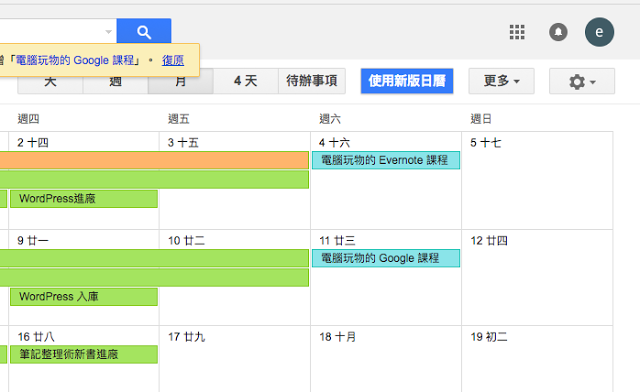Click the 週四 column header
This screenshot has width=640, height=392.
[x=28, y=119]
